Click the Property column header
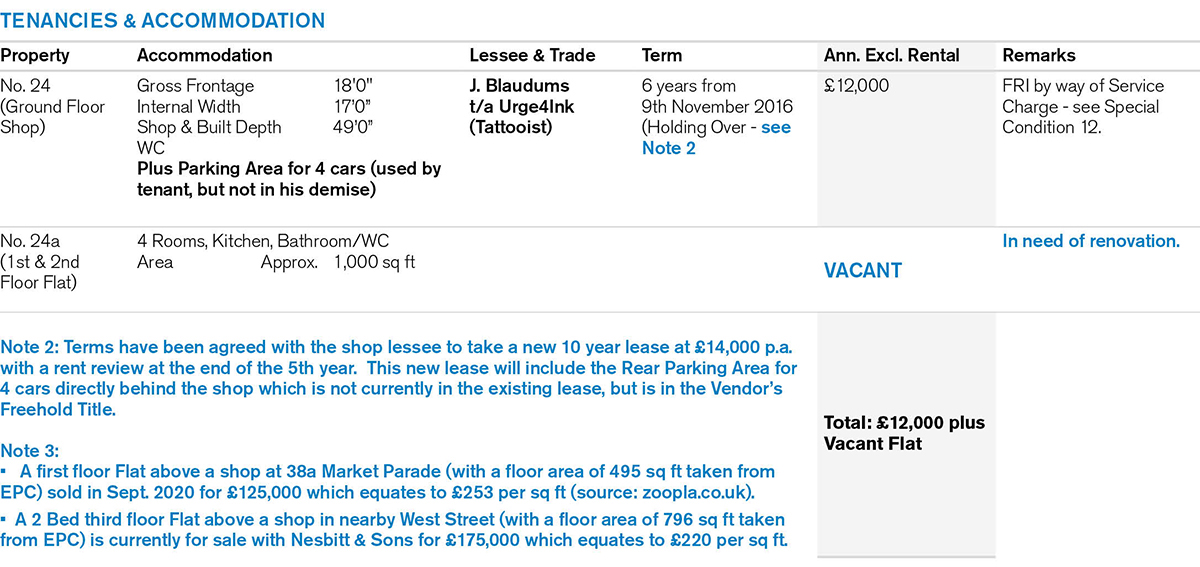 [35, 55]
